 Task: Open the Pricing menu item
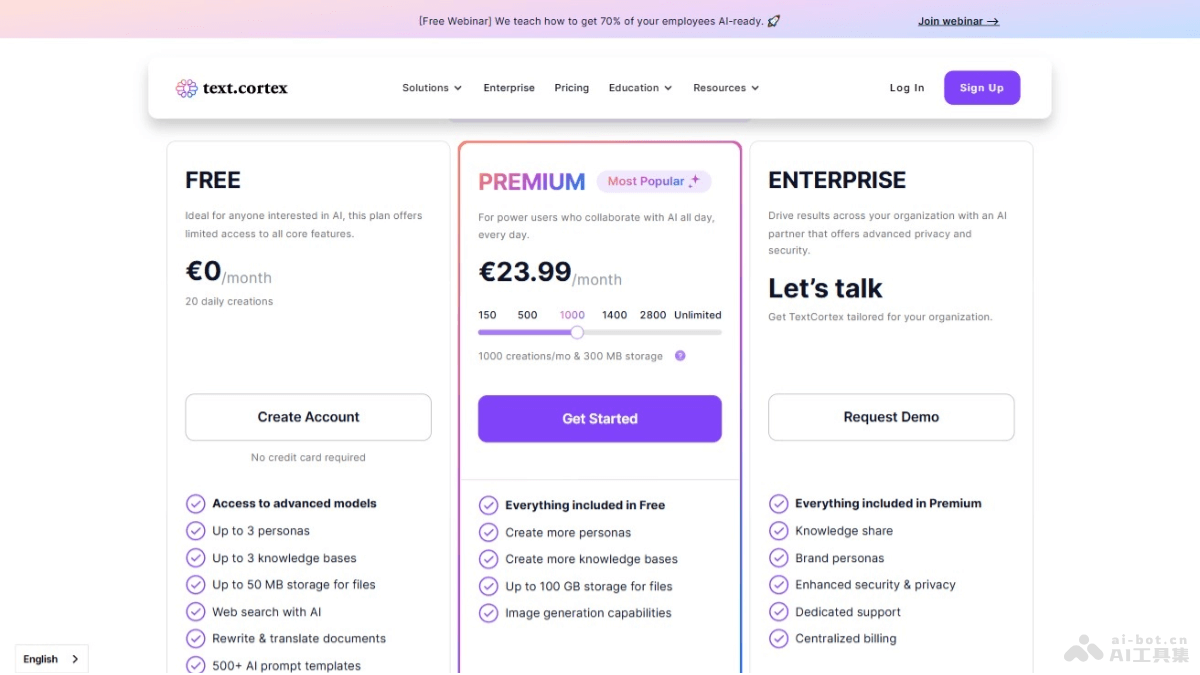pos(572,88)
